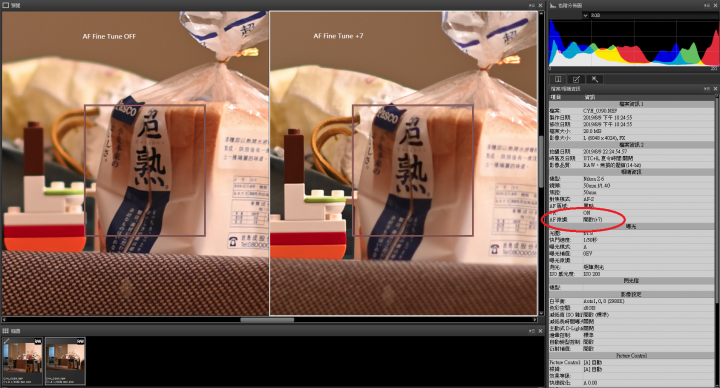This screenshot has width=720, height=388.
Task: Click the 0EV exposure compensation value
Action: pyautogui.click(x=587, y=253)
